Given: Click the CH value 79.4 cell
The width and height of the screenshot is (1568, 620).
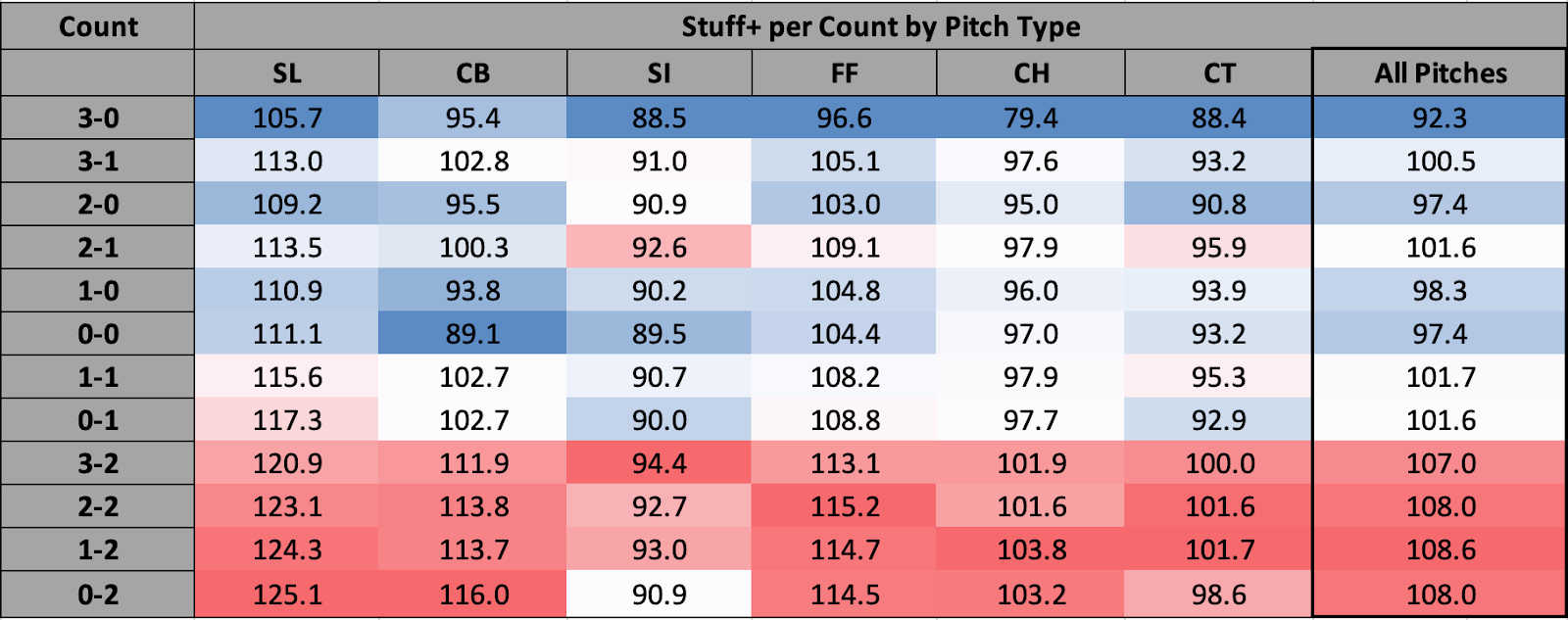Looking at the screenshot, I should coord(1030,119).
